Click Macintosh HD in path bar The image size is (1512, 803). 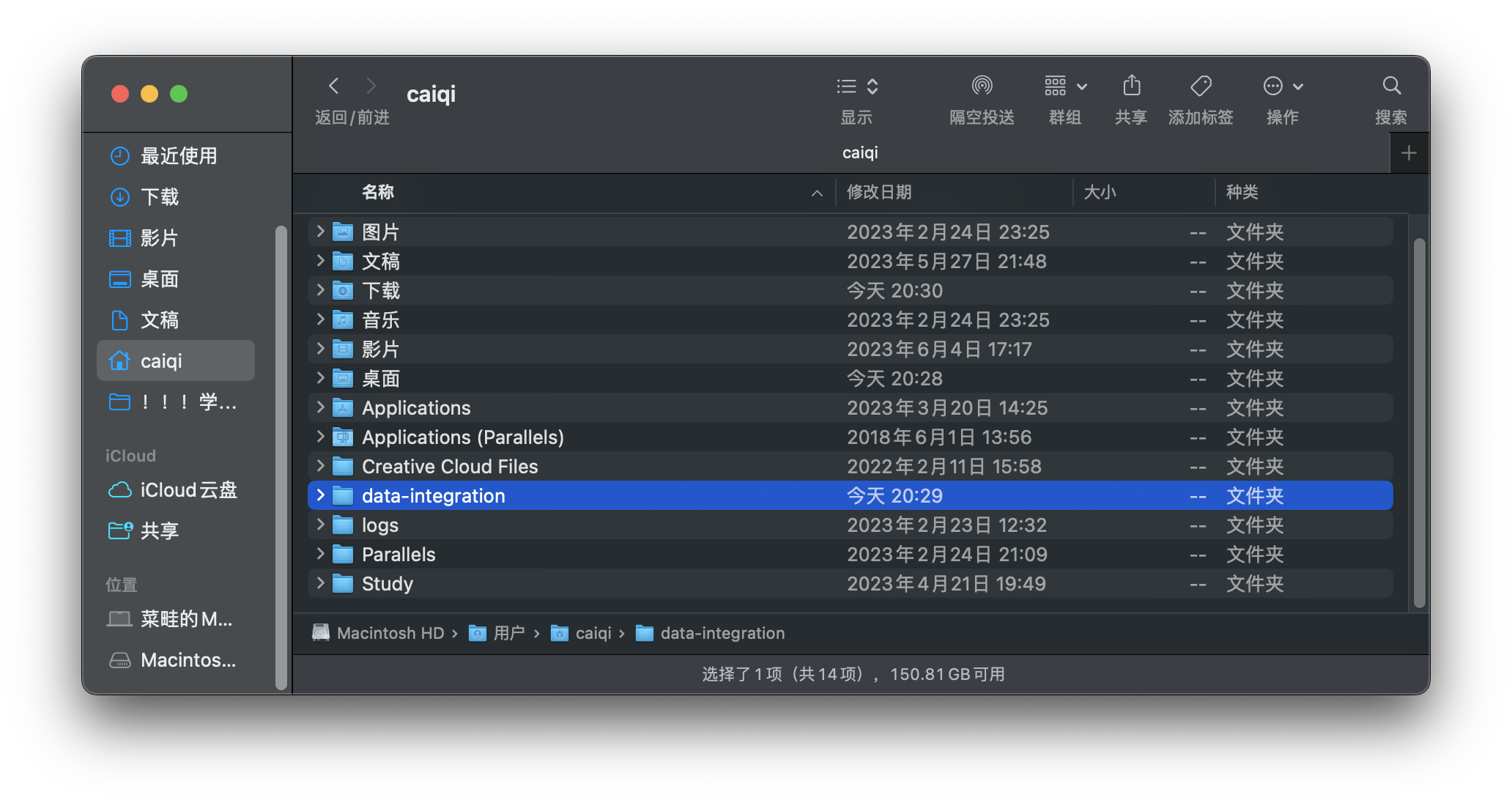click(390, 633)
